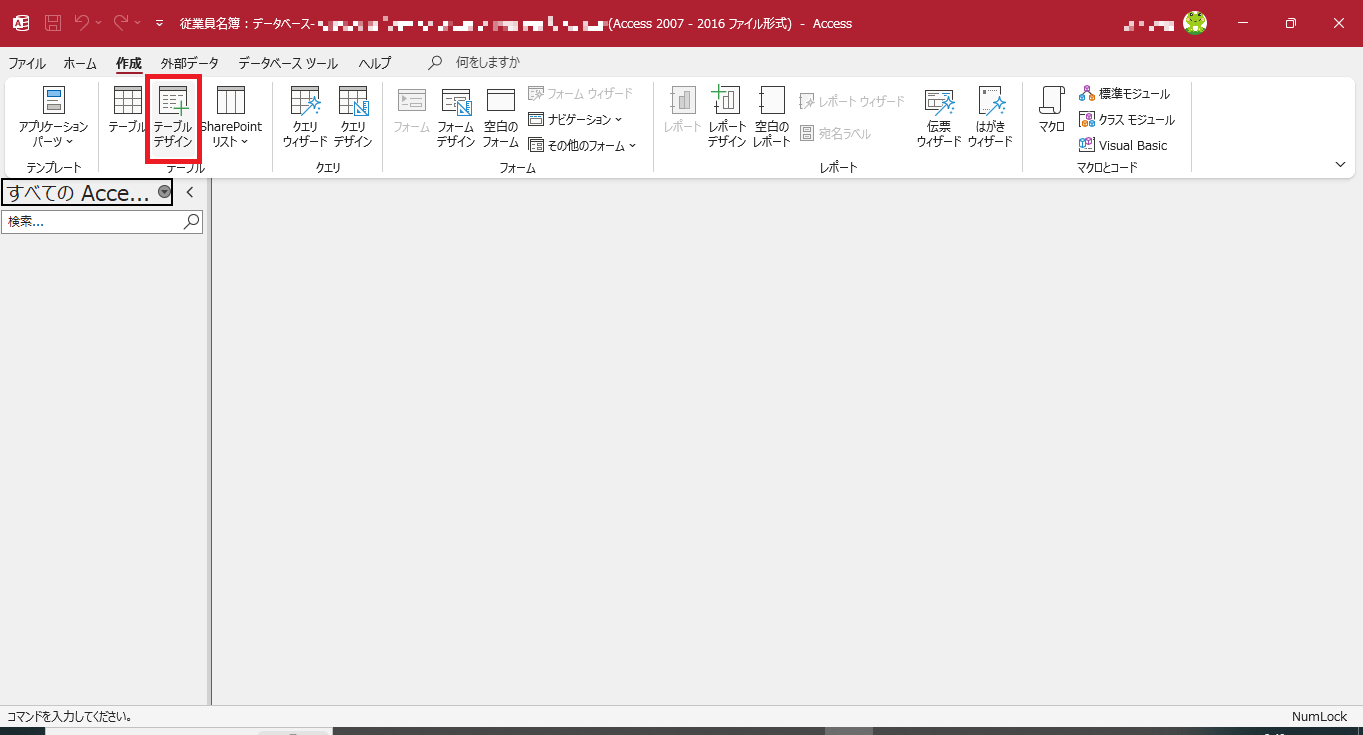
Task: Open the ファイル menu
Action: (x=26, y=62)
